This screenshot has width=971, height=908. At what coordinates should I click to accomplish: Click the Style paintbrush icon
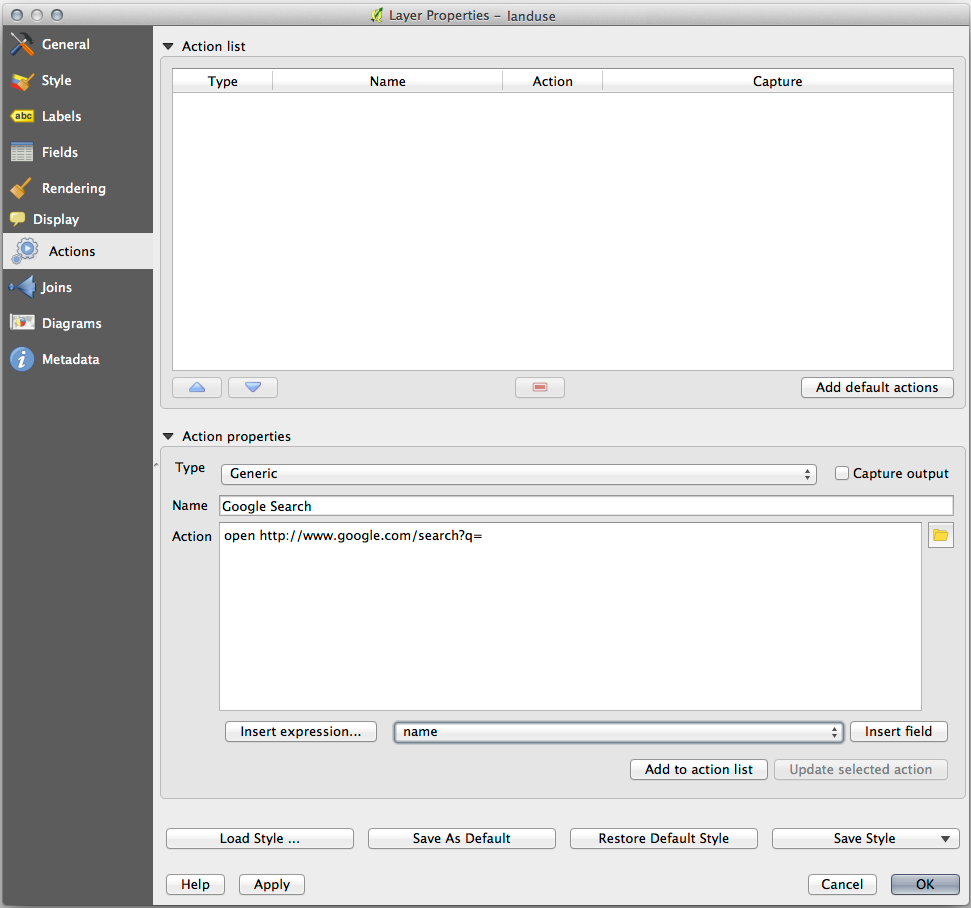click(22, 81)
